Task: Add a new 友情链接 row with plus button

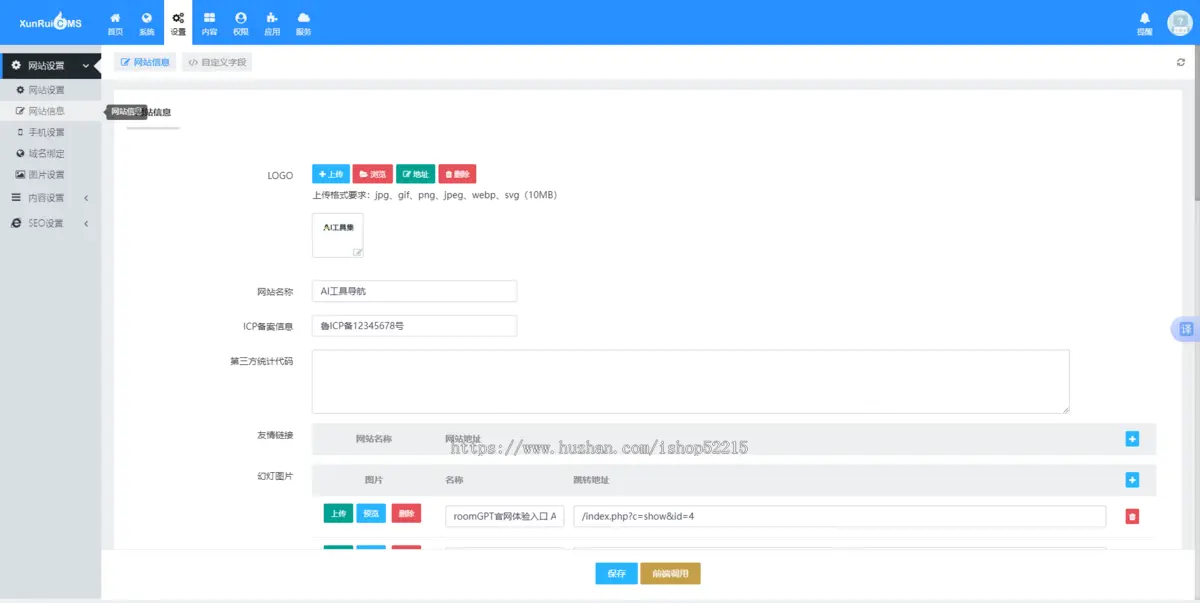Action: coord(1132,439)
